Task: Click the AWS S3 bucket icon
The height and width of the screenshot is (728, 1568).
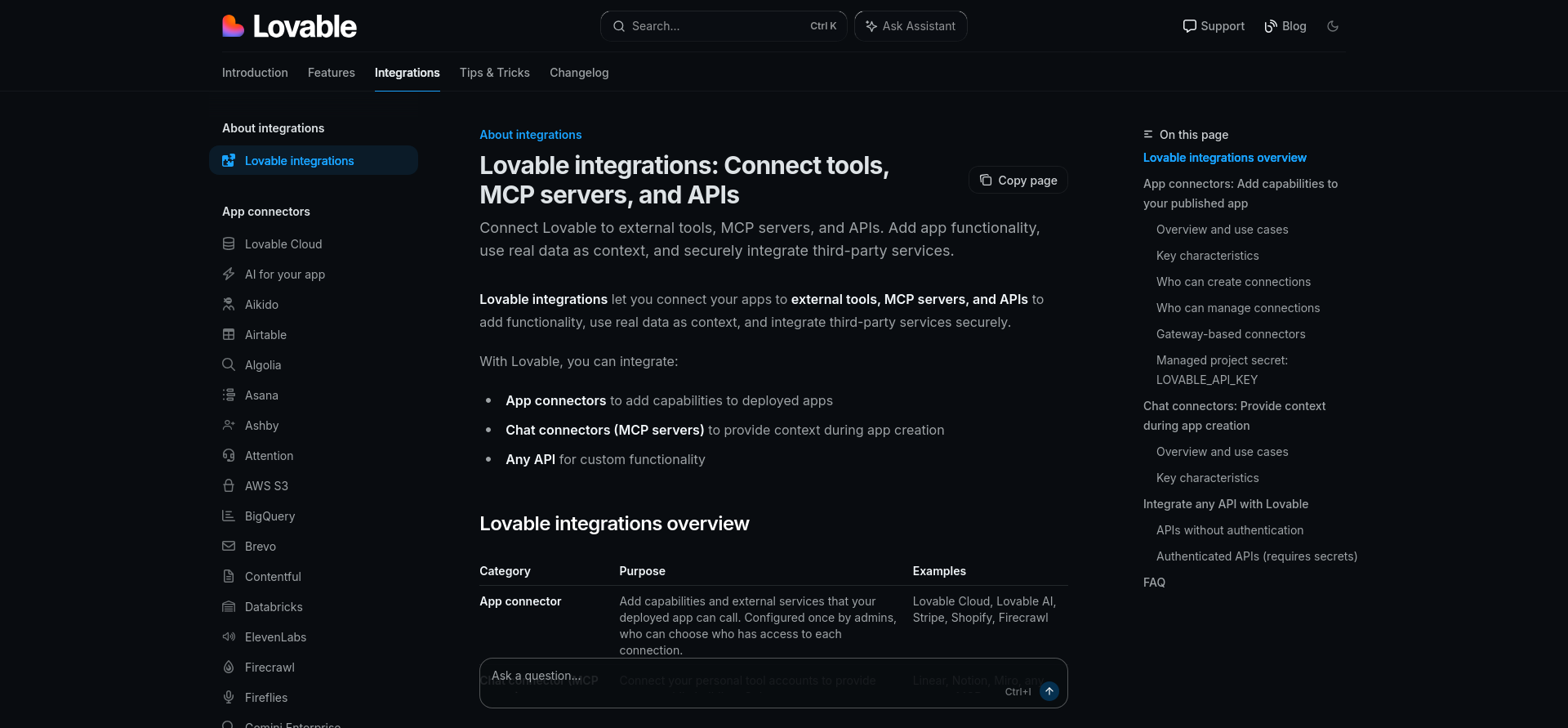Action: coord(229,485)
